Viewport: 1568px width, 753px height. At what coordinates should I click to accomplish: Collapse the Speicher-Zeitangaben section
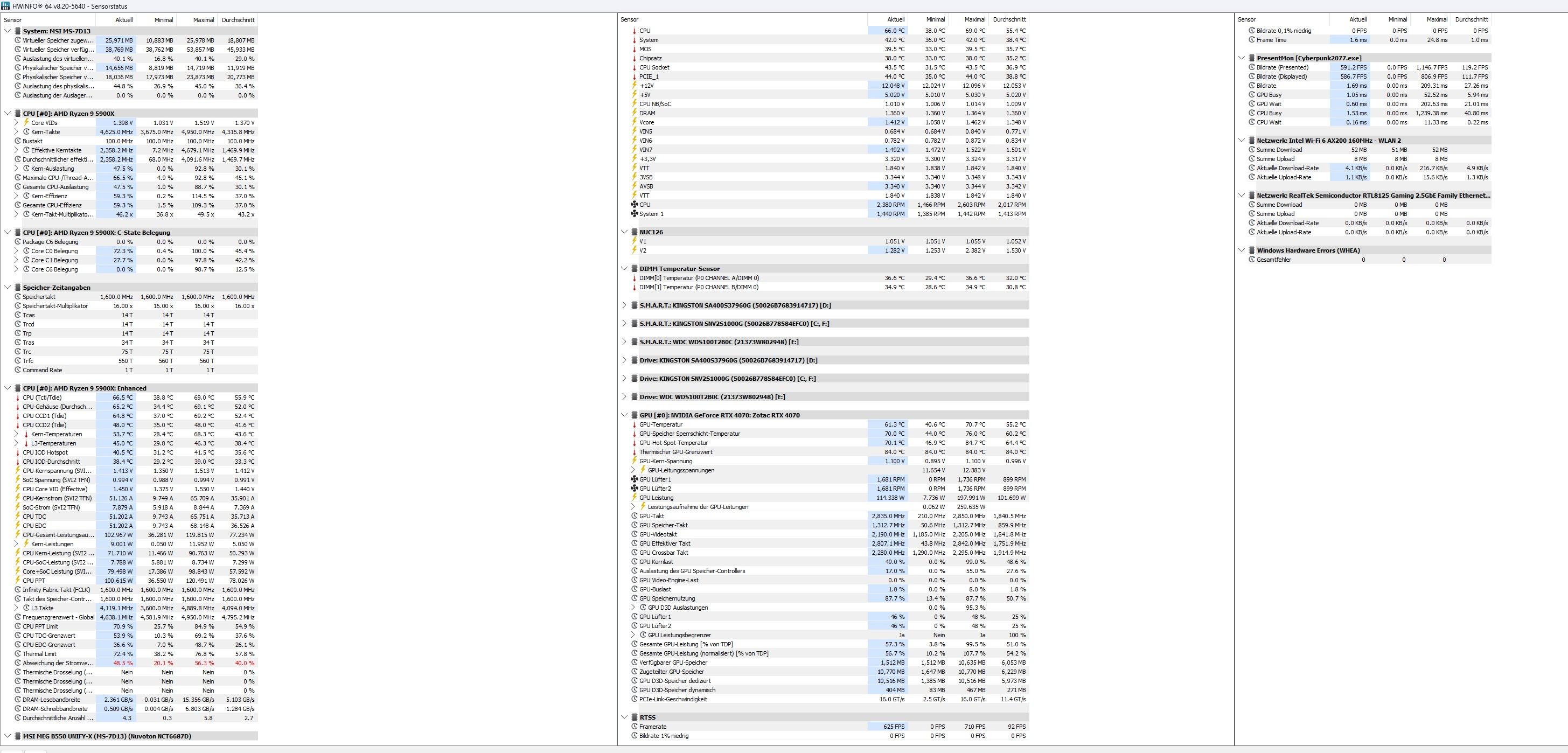8,287
